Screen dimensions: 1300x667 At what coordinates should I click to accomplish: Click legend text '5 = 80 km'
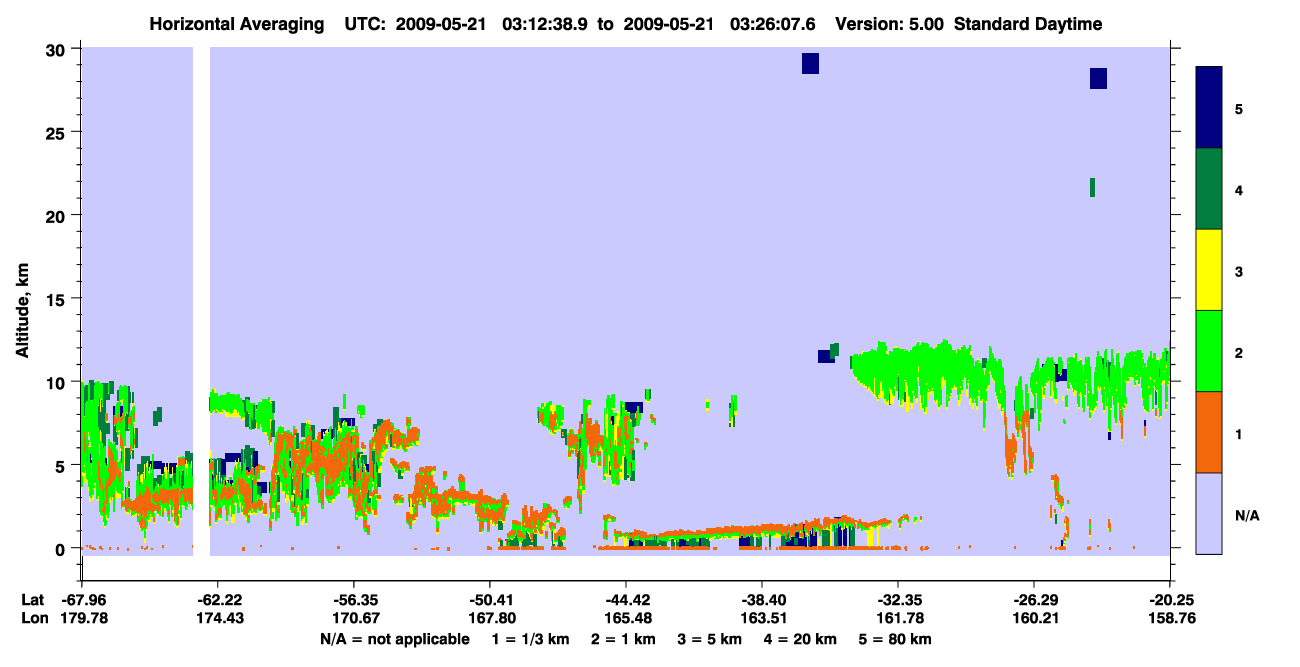tap(896, 639)
